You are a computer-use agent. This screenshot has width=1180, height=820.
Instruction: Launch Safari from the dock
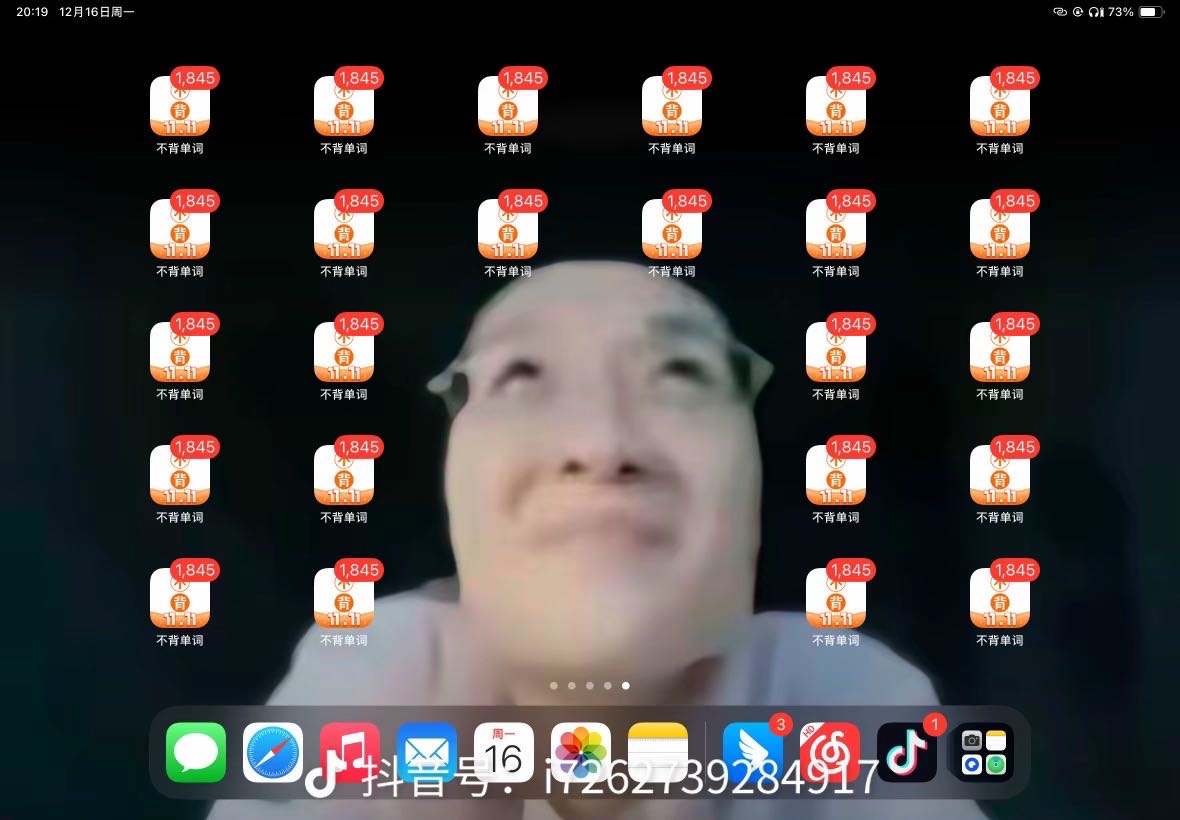(x=272, y=752)
